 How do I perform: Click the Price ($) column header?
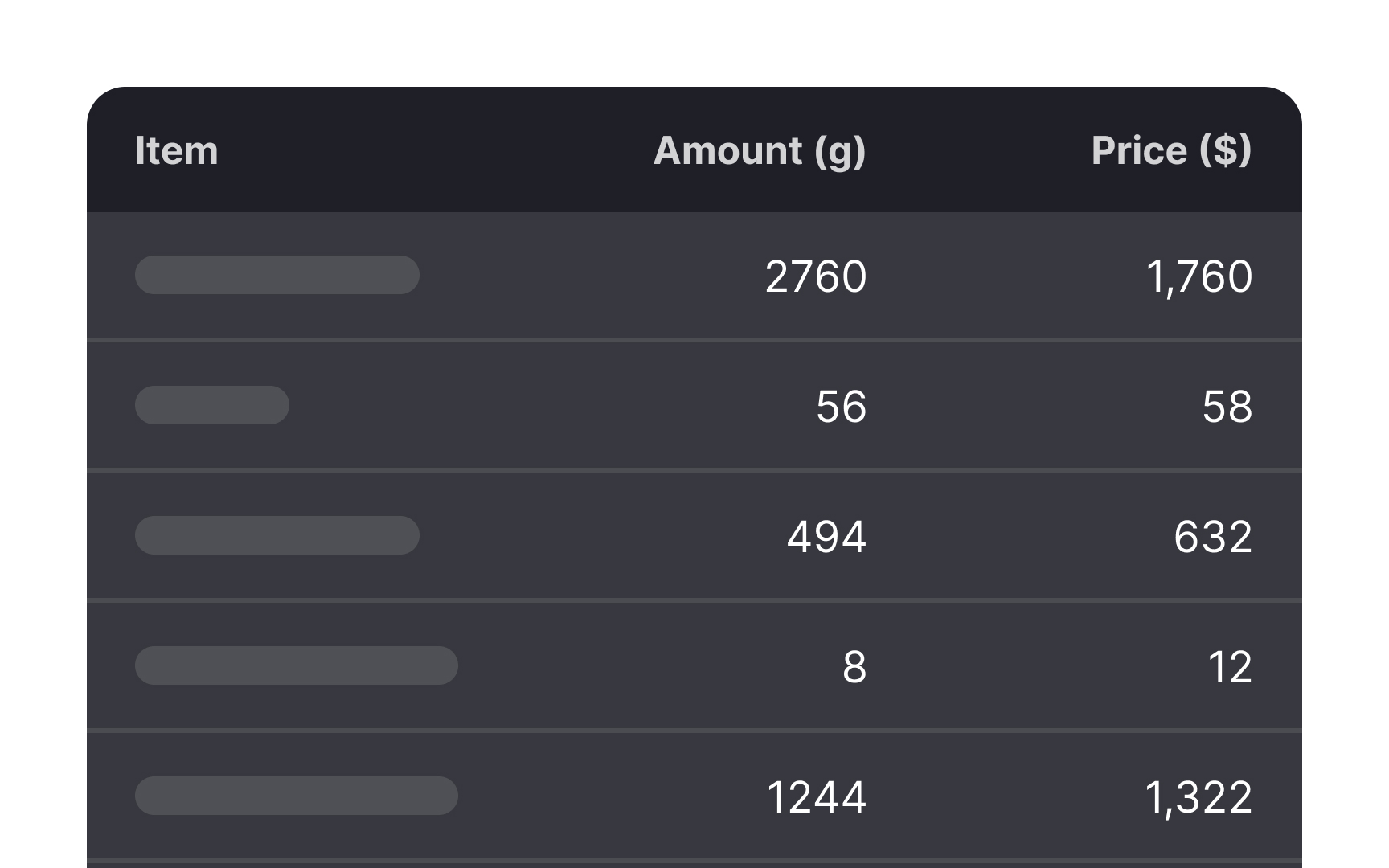1170,151
